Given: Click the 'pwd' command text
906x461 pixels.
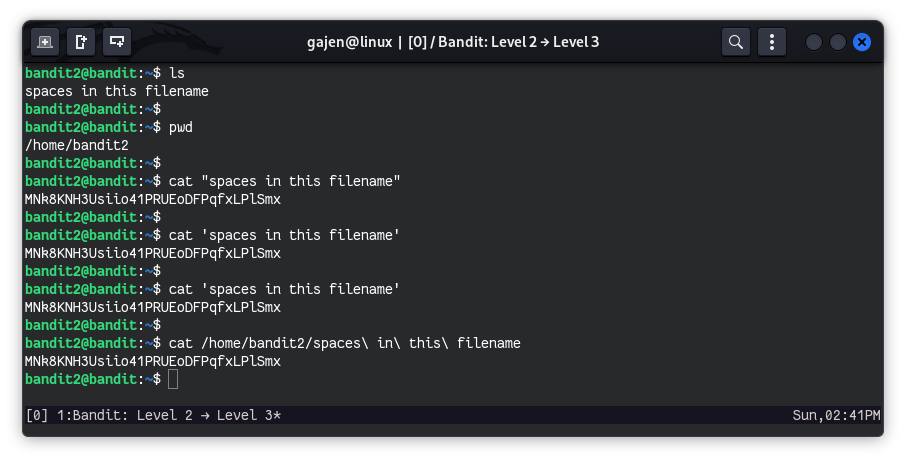Looking at the screenshot, I should (x=181, y=127).
